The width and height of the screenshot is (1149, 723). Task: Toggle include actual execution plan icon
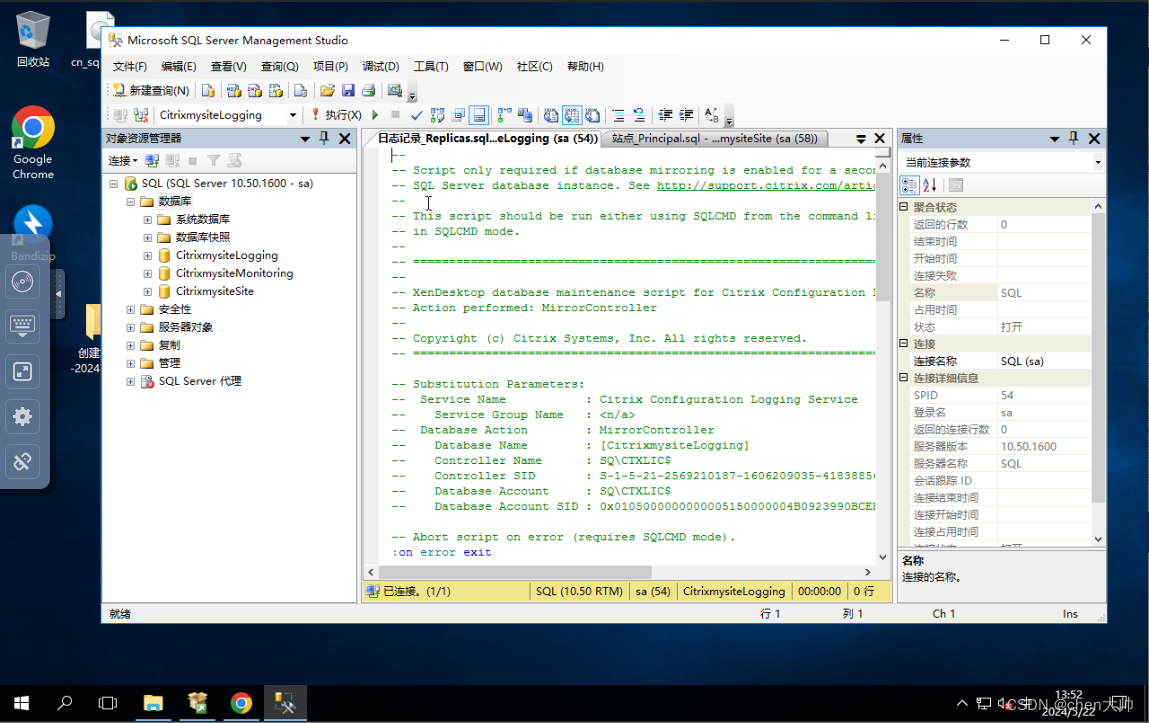pos(505,115)
